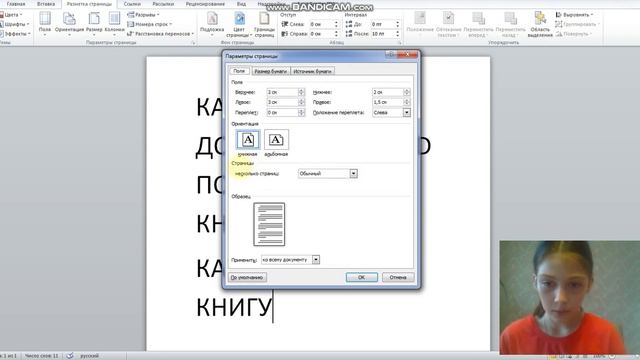Click the Обтекание текстом ribbon icon

coord(448,24)
